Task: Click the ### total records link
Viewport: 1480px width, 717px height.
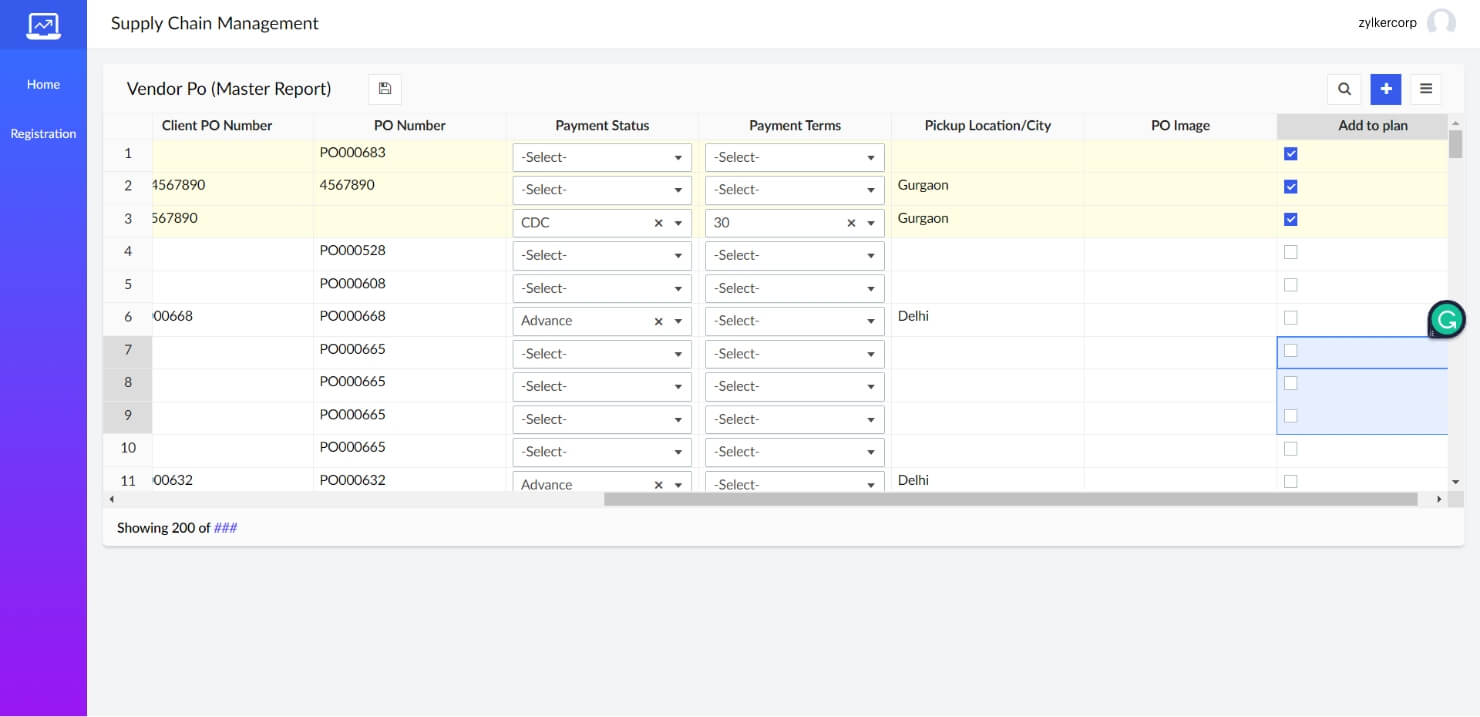Action: pos(225,527)
